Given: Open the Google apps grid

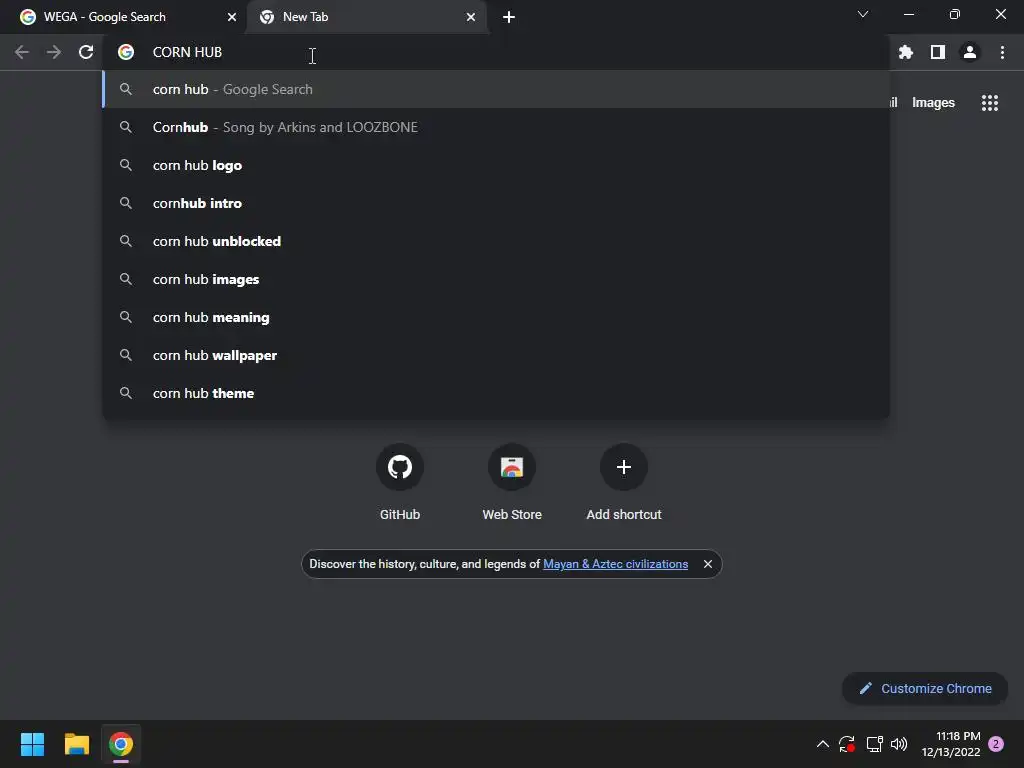Looking at the screenshot, I should pyautogui.click(x=990, y=103).
